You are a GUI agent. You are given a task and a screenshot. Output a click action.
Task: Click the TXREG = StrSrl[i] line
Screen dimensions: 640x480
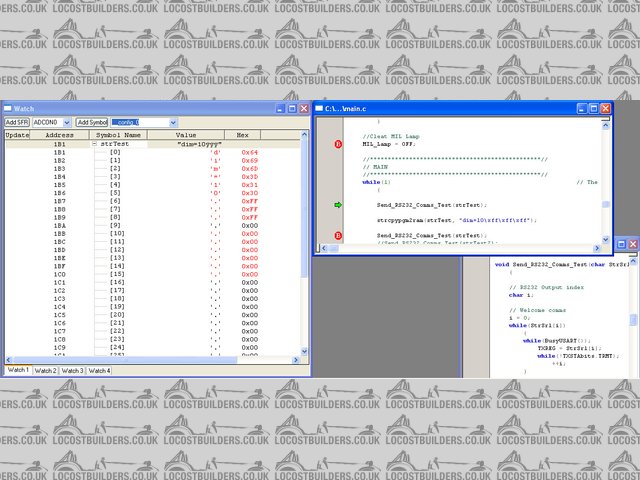pyautogui.click(x=570, y=348)
